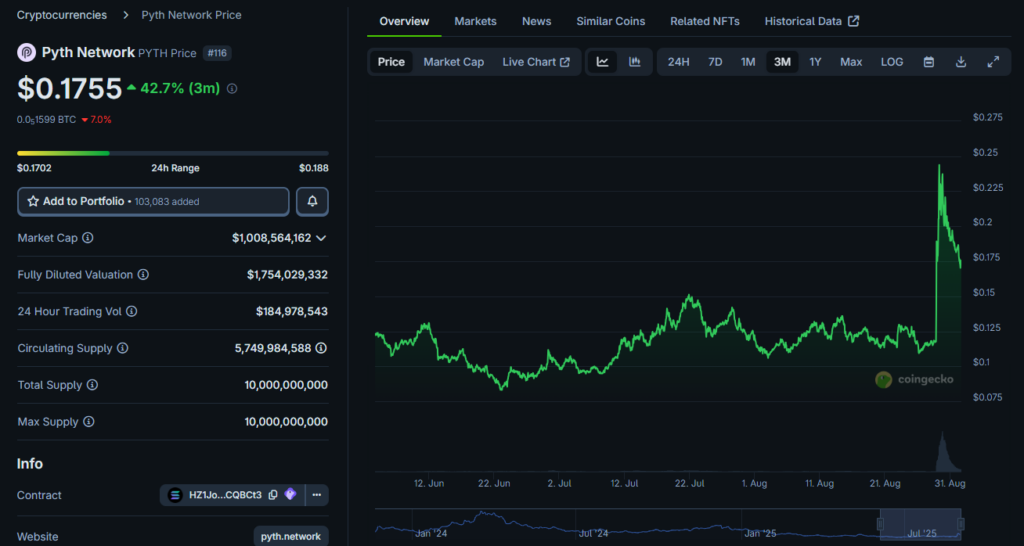Viewport: 1024px width, 546px height.
Task: Click the Add to Portfolio button
Action: coord(153,201)
